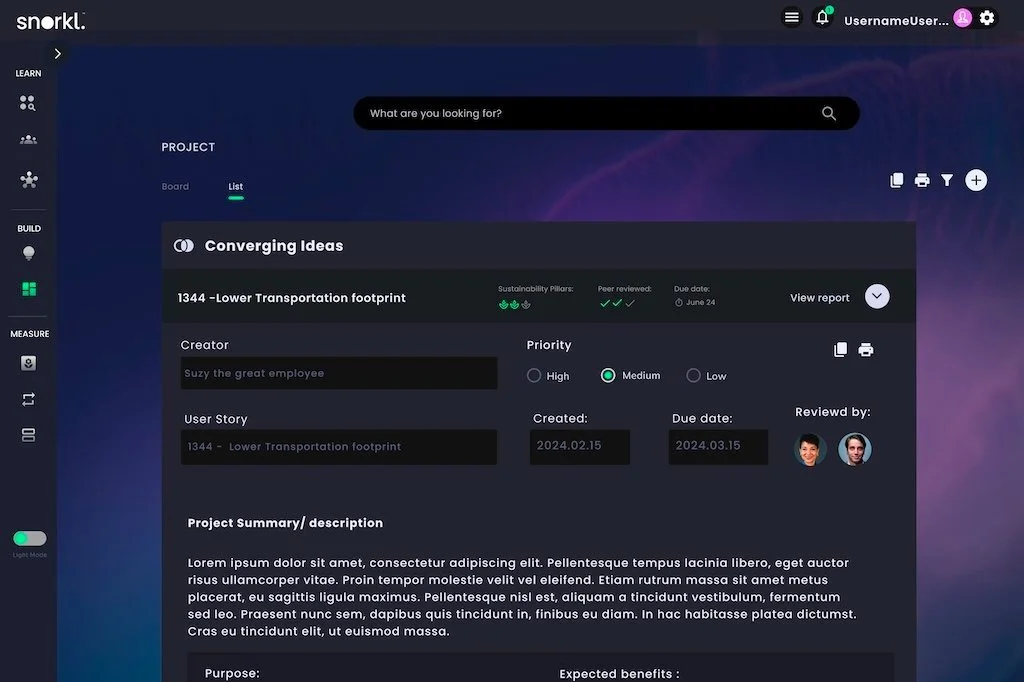Image resolution: width=1024 pixels, height=682 pixels.
Task: Click the 'Project Summary/ description' heading
Action: (x=285, y=523)
